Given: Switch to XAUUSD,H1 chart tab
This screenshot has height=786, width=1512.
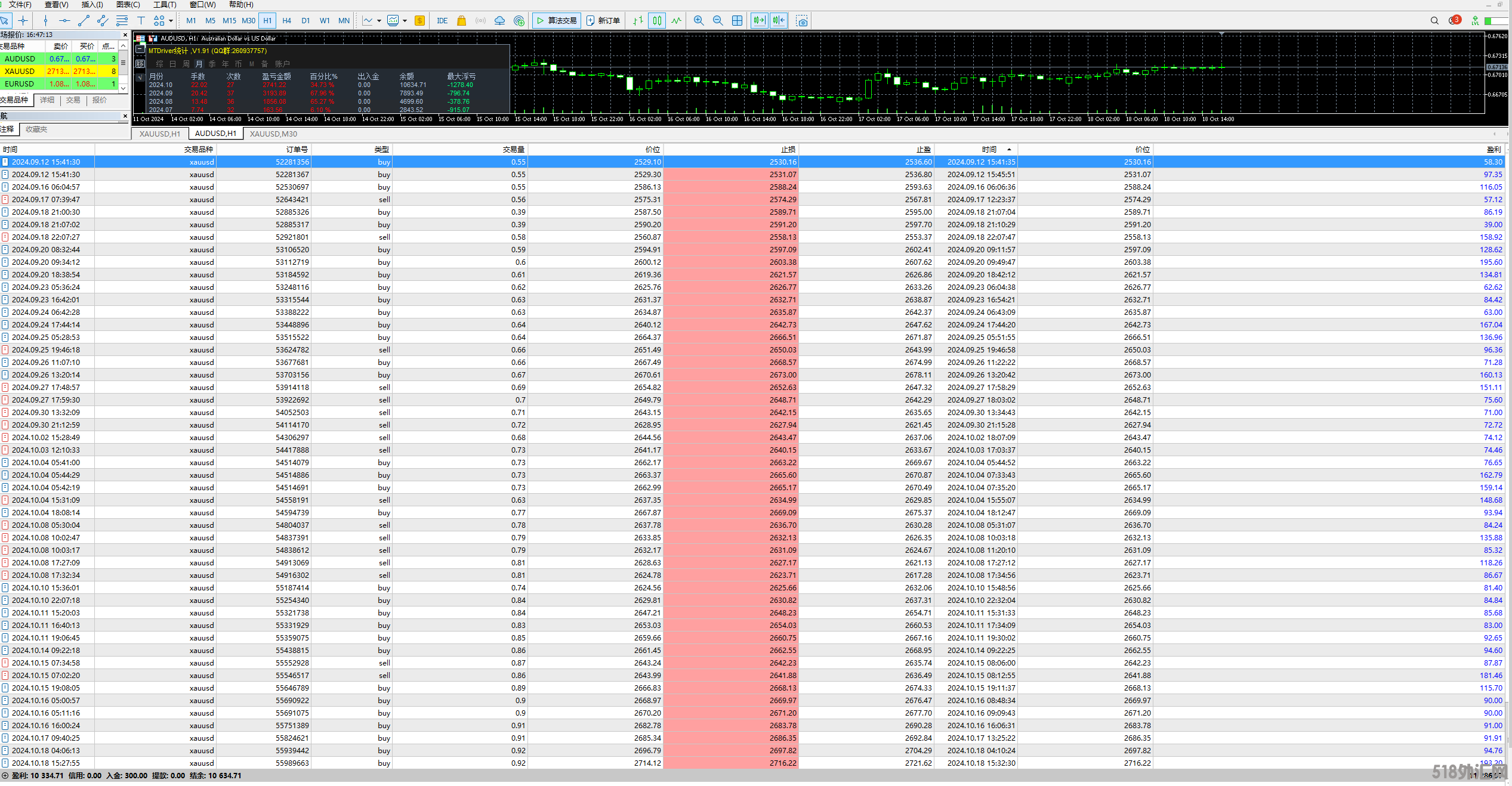Looking at the screenshot, I should coord(159,134).
